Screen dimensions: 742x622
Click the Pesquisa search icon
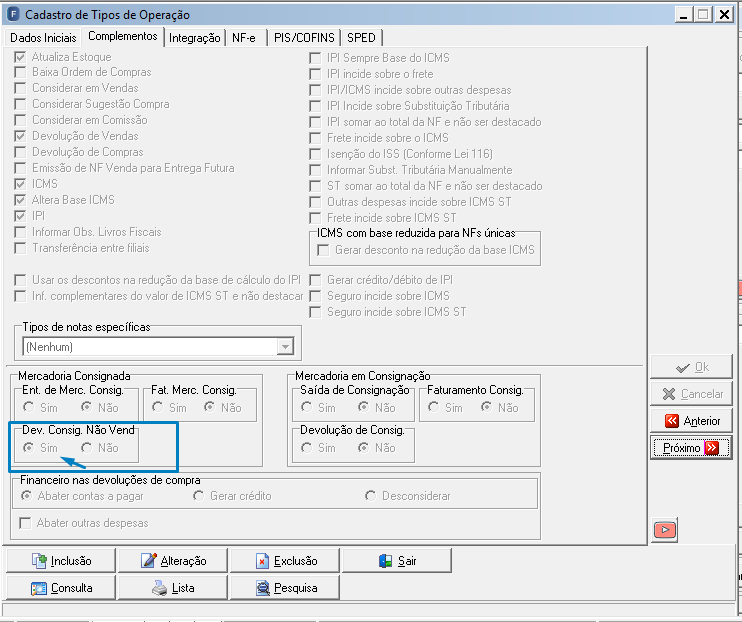[x=262, y=588]
